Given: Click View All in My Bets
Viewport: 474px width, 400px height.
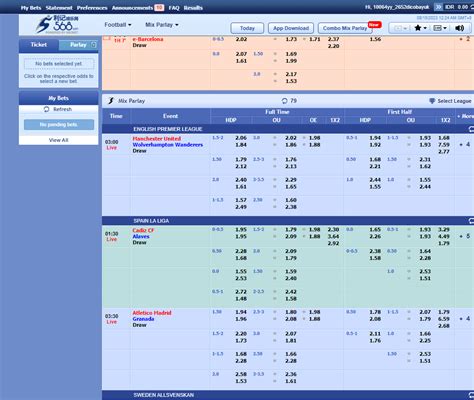Looking at the screenshot, I should [59, 140].
